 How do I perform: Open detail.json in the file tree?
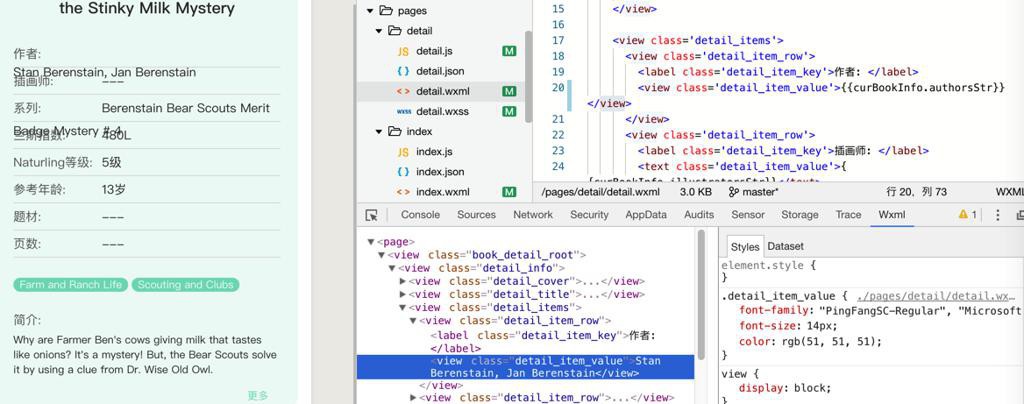[x=440, y=71]
